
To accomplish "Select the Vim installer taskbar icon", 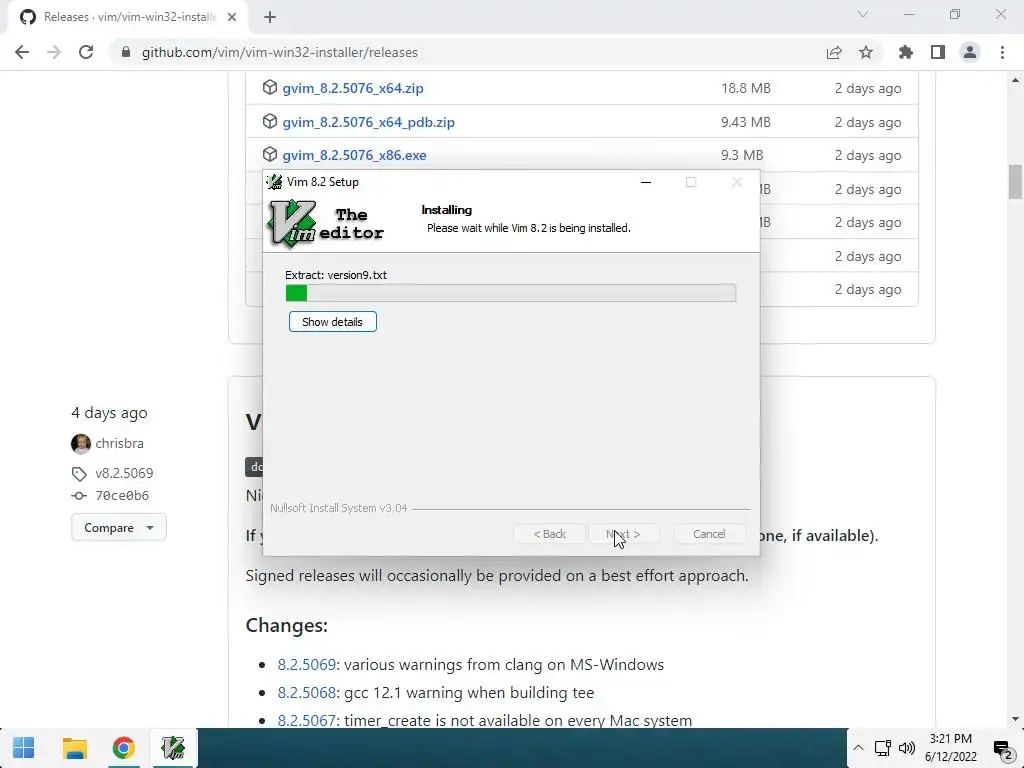I will click(x=173, y=748).
